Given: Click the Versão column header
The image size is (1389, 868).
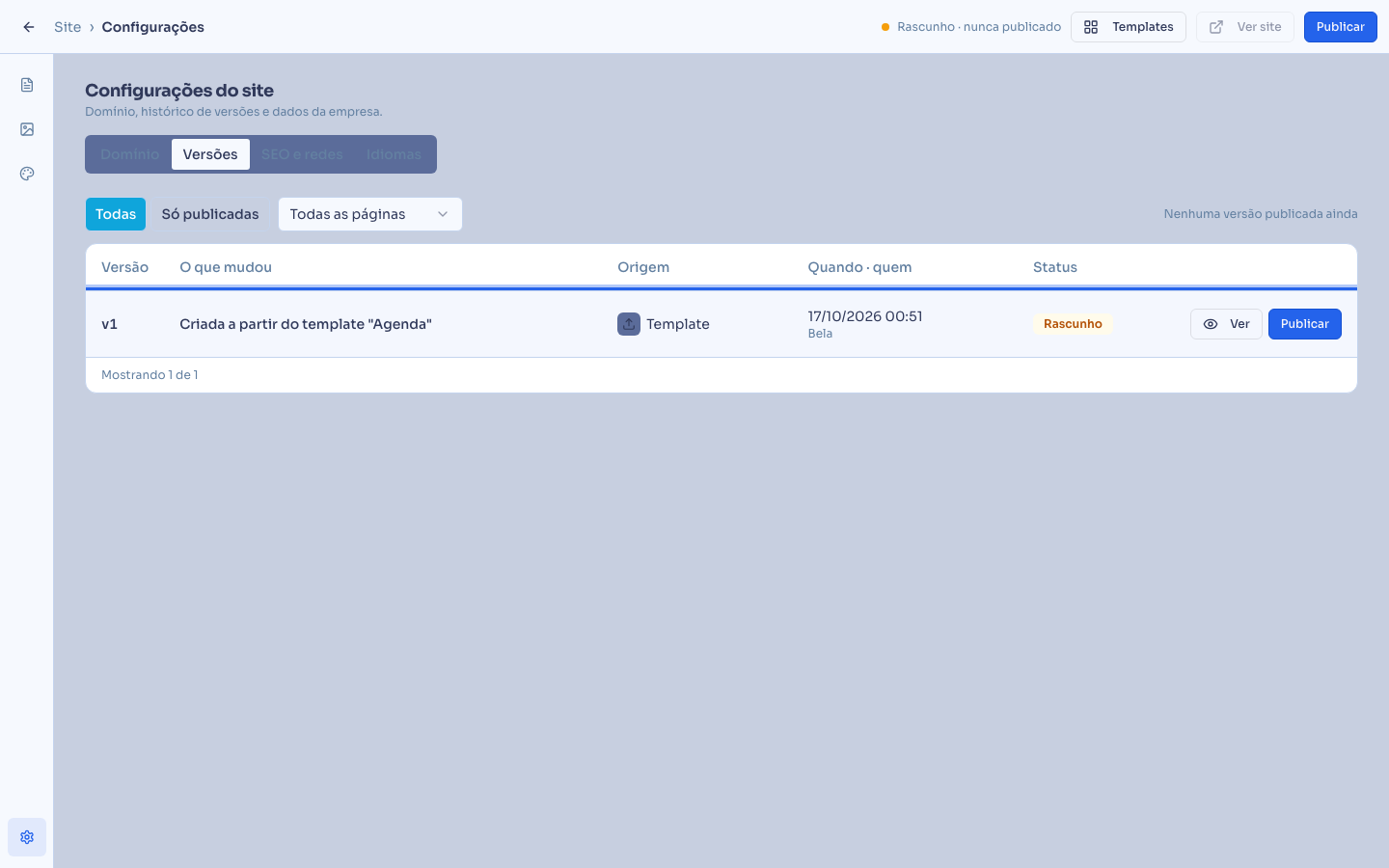Looking at the screenshot, I should tap(125, 267).
